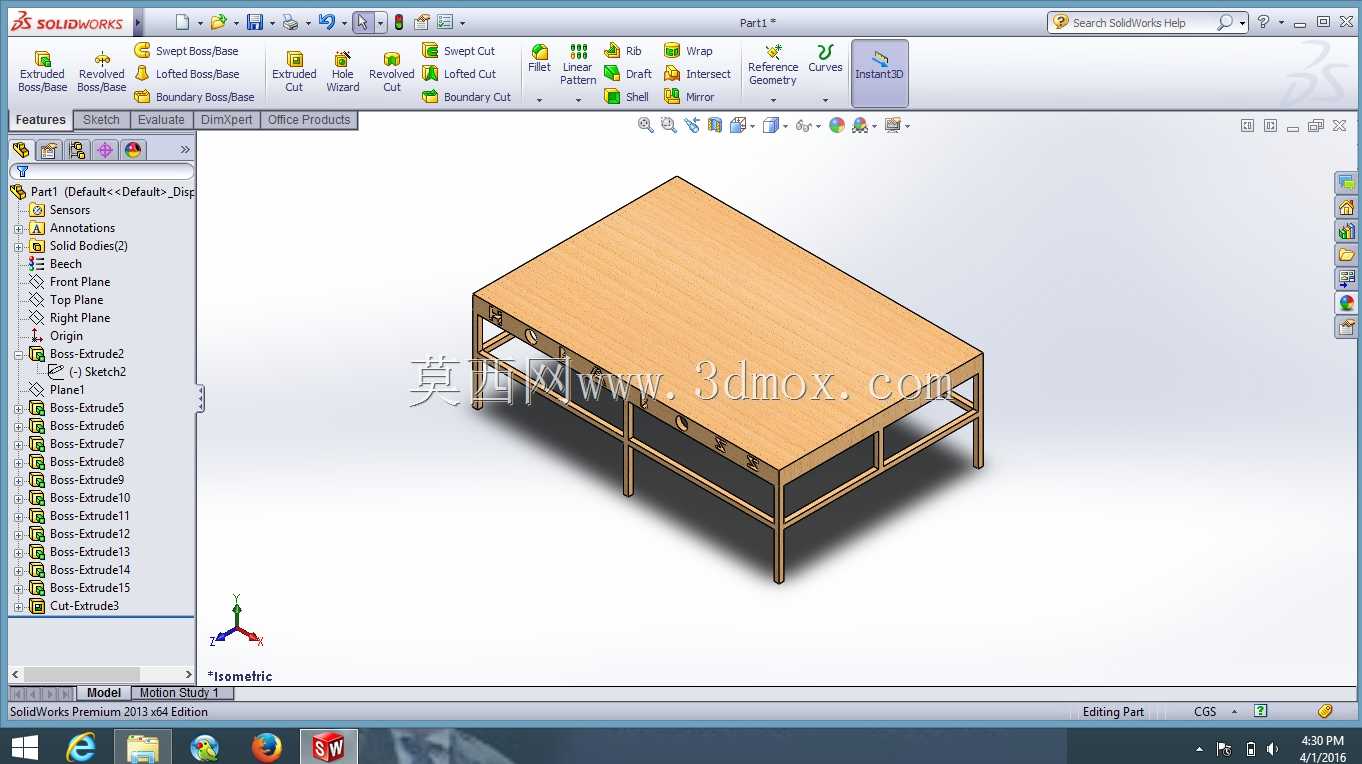This screenshot has width=1362, height=764.
Task: Open the Design Library task pane
Action: click(x=1346, y=231)
